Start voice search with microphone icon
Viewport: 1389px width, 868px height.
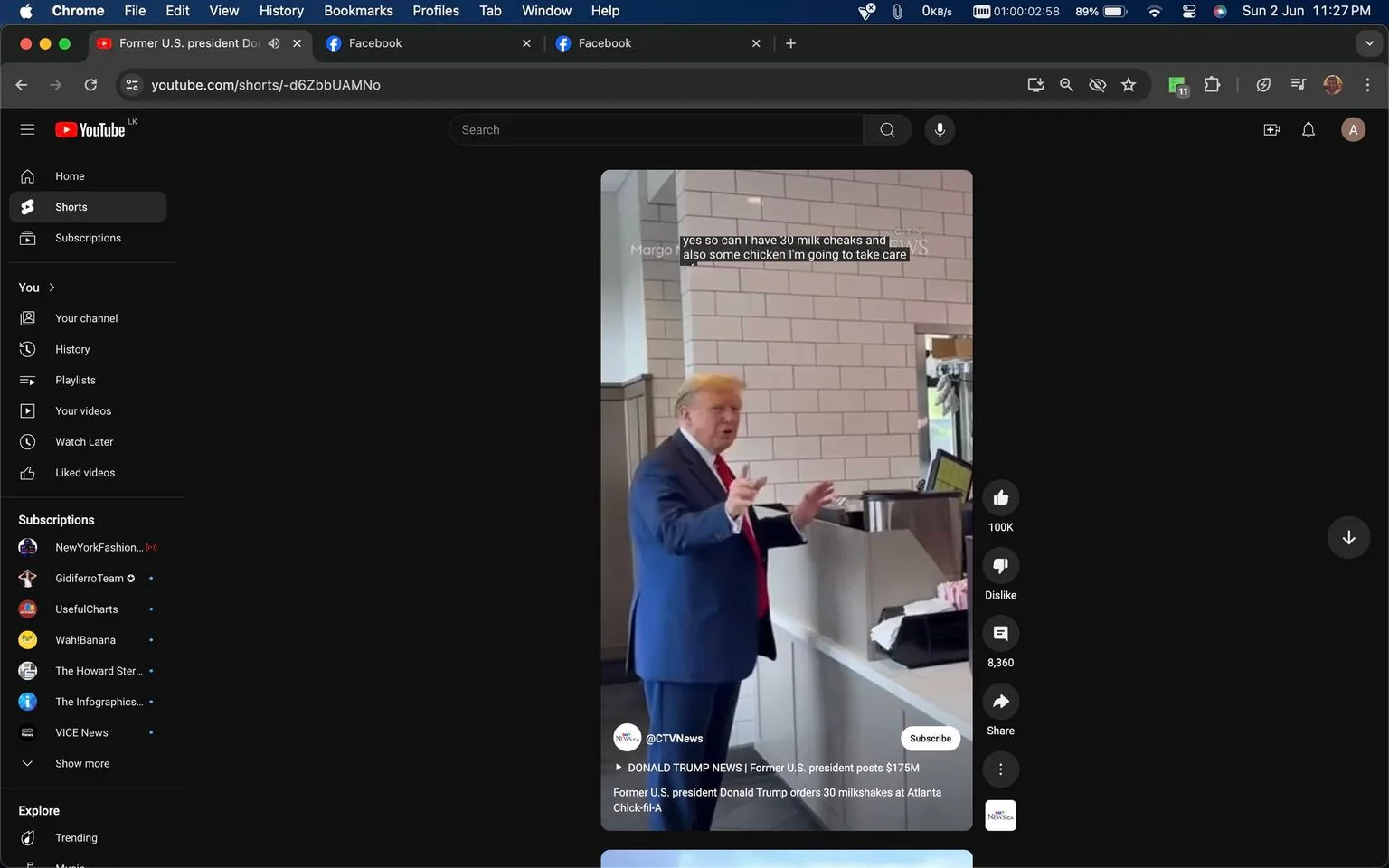(x=940, y=129)
